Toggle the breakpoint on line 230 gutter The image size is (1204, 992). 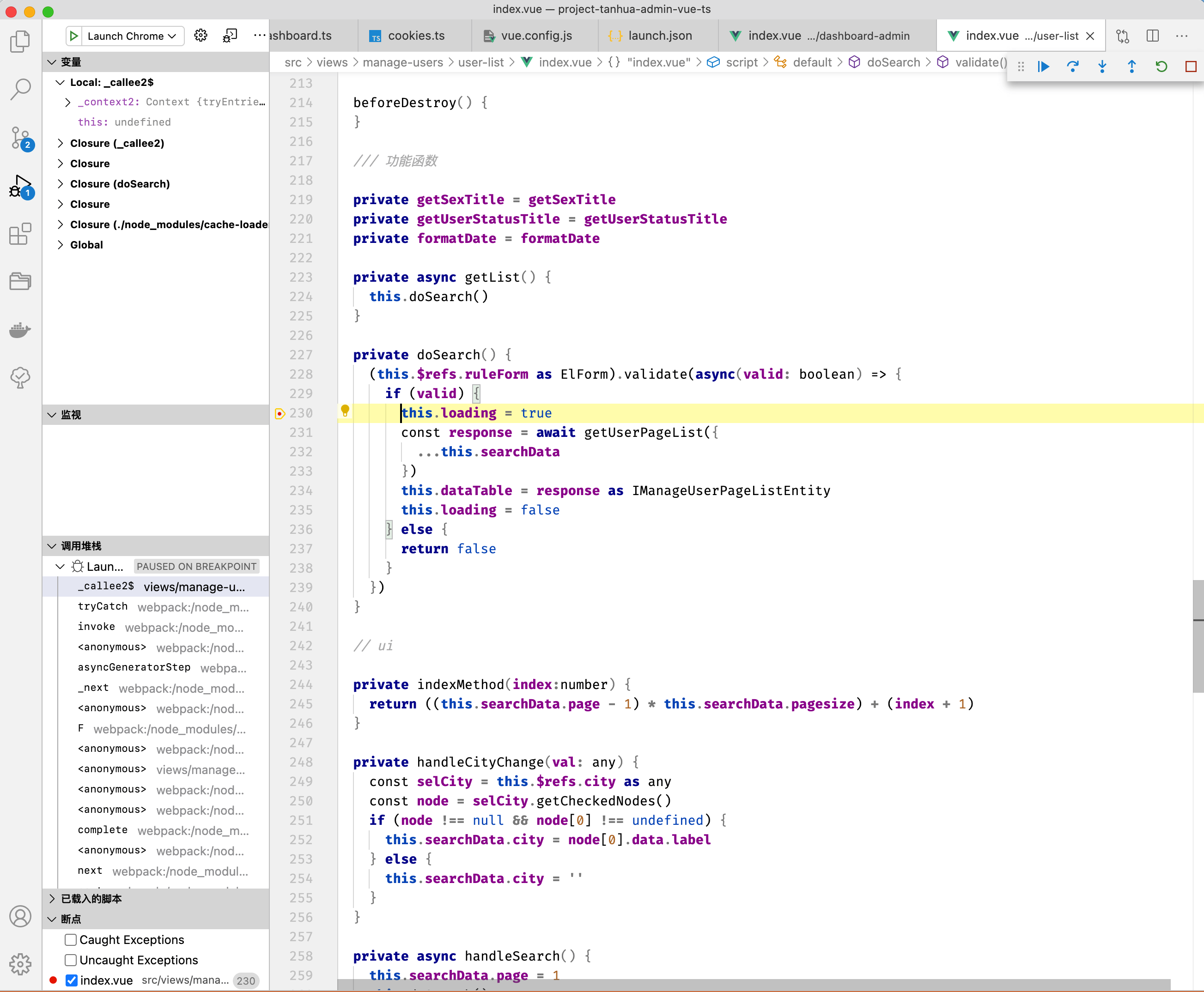pos(280,413)
